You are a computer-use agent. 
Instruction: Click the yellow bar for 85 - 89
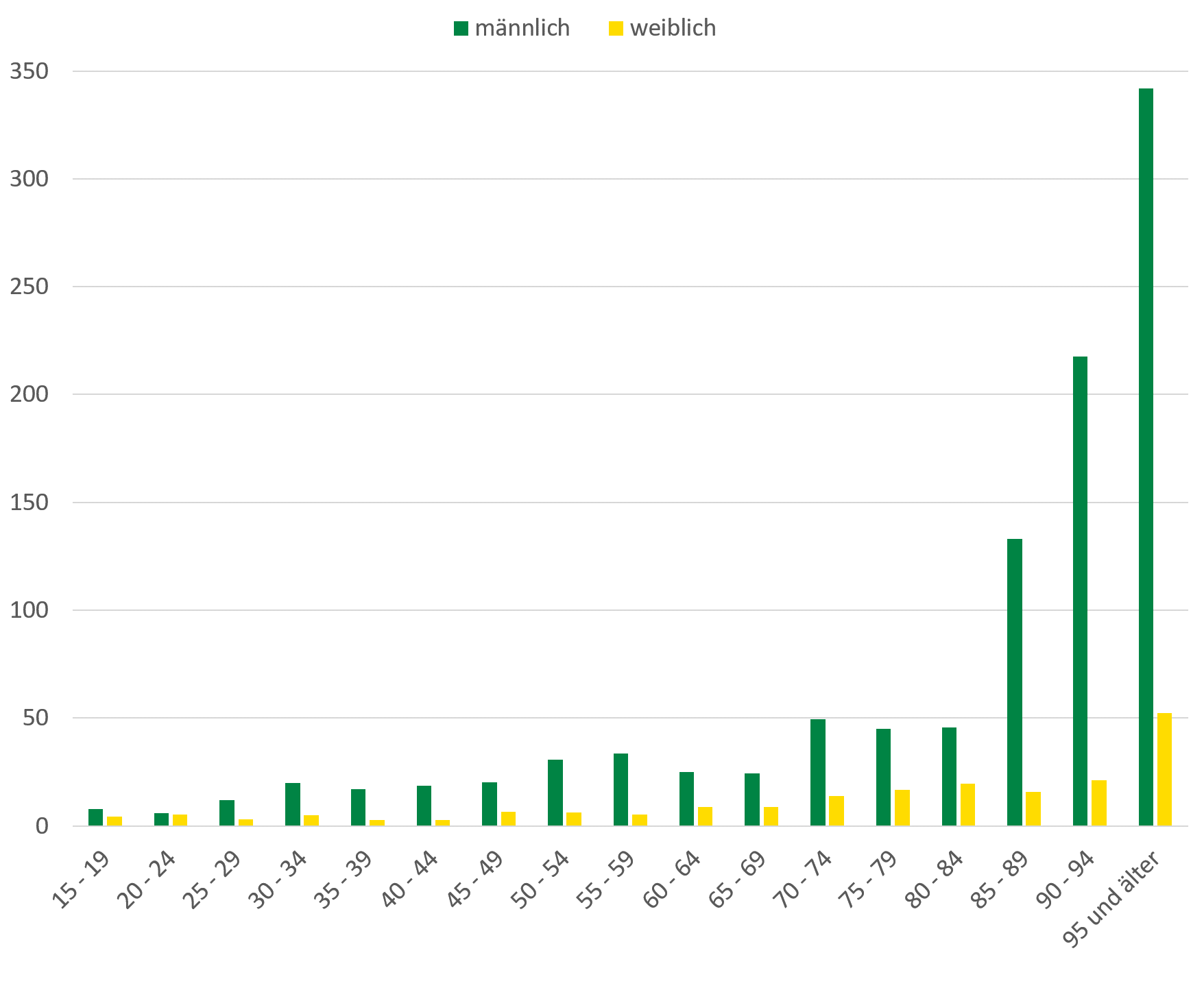click(x=1033, y=809)
